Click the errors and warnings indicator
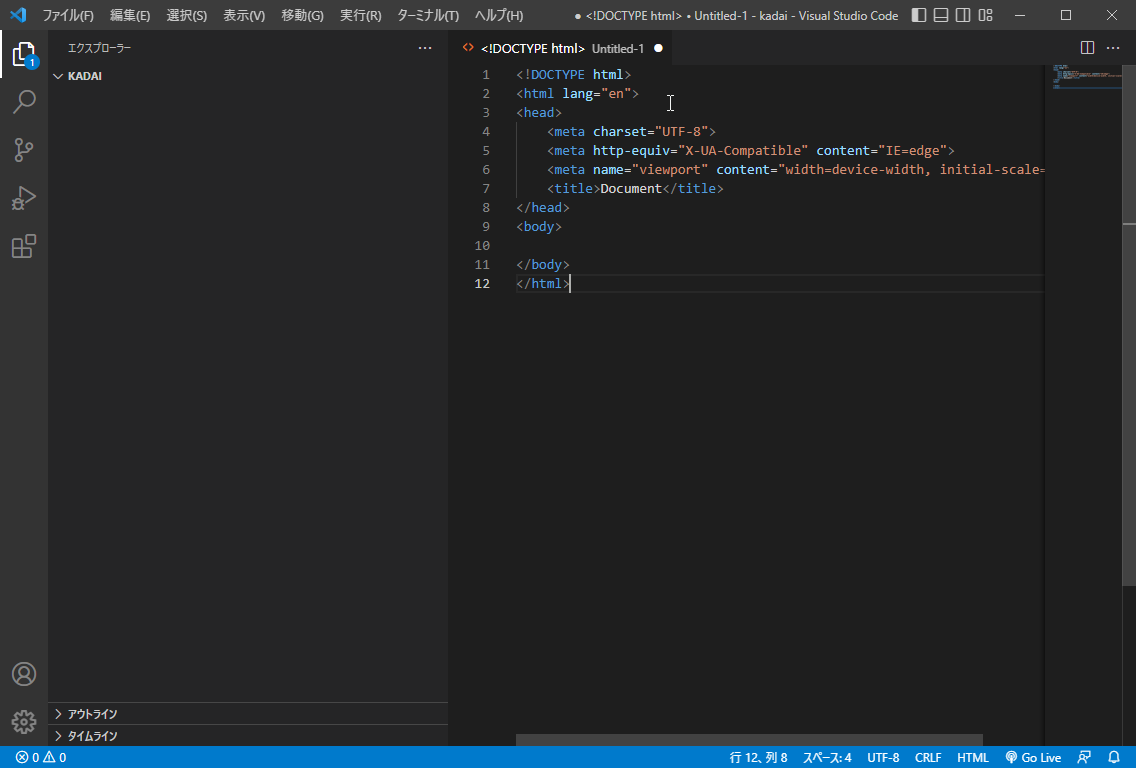This screenshot has width=1136, height=768. tap(41, 758)
